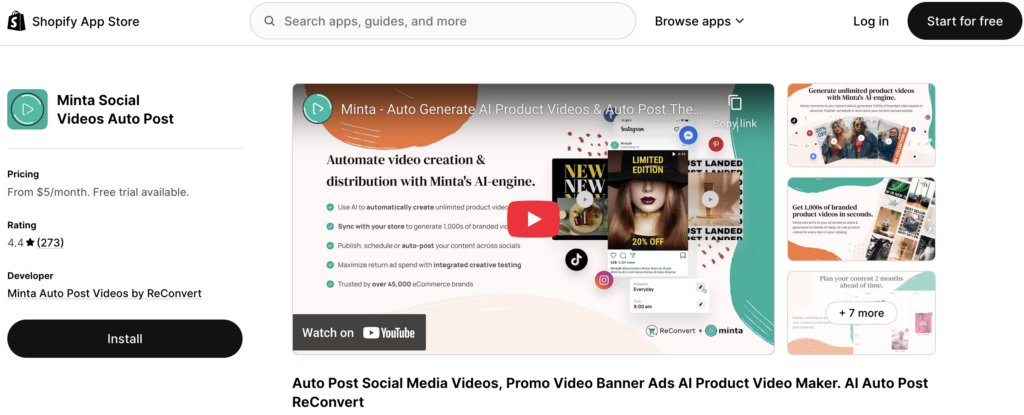Click the Minta app icon in sidebar

pos(27,109)
